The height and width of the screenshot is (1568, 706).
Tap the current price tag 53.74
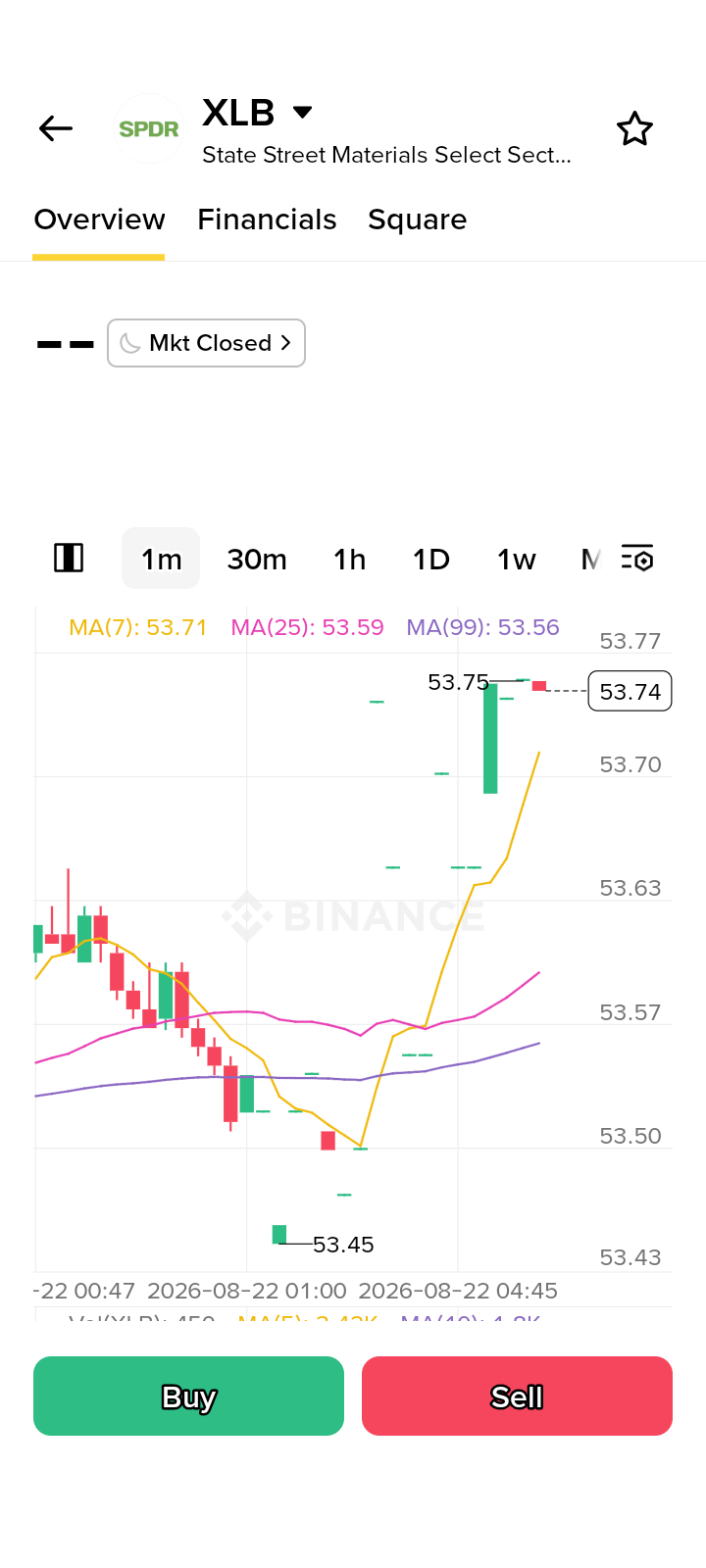[x=630, y=691]
